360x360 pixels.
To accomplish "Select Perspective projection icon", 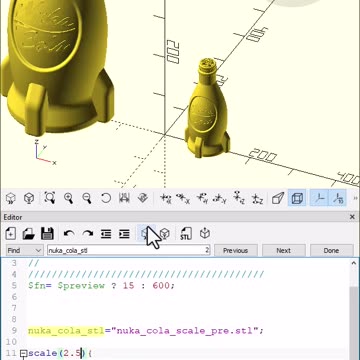I will tap(278, 198).
